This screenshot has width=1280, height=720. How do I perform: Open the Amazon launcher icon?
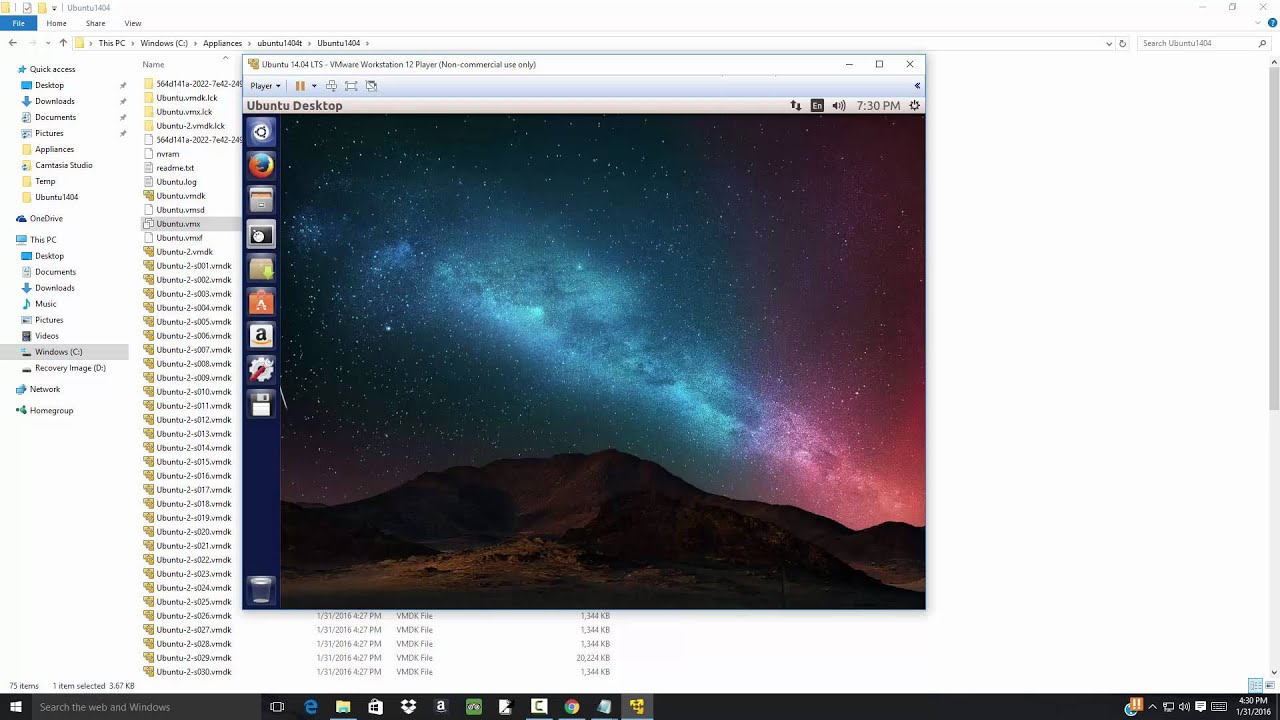(x=261, y=337)
